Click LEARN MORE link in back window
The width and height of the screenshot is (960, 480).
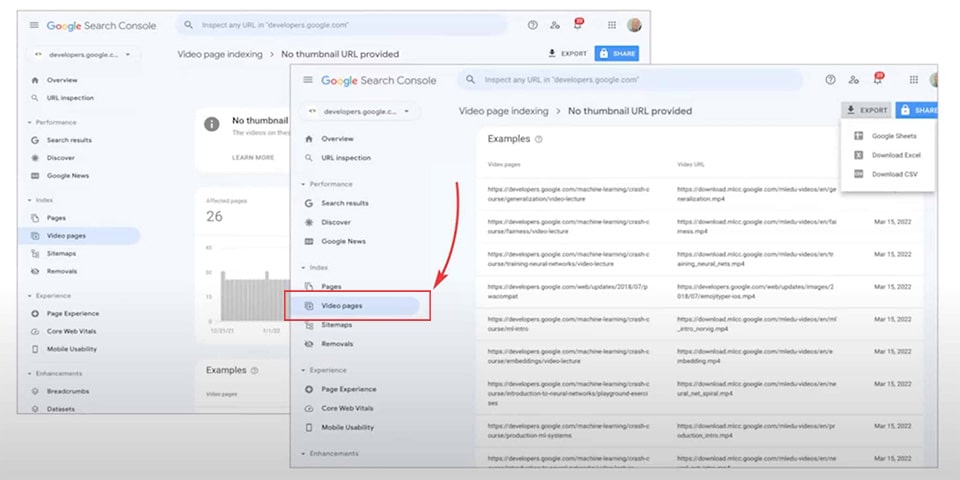[253, 157]
